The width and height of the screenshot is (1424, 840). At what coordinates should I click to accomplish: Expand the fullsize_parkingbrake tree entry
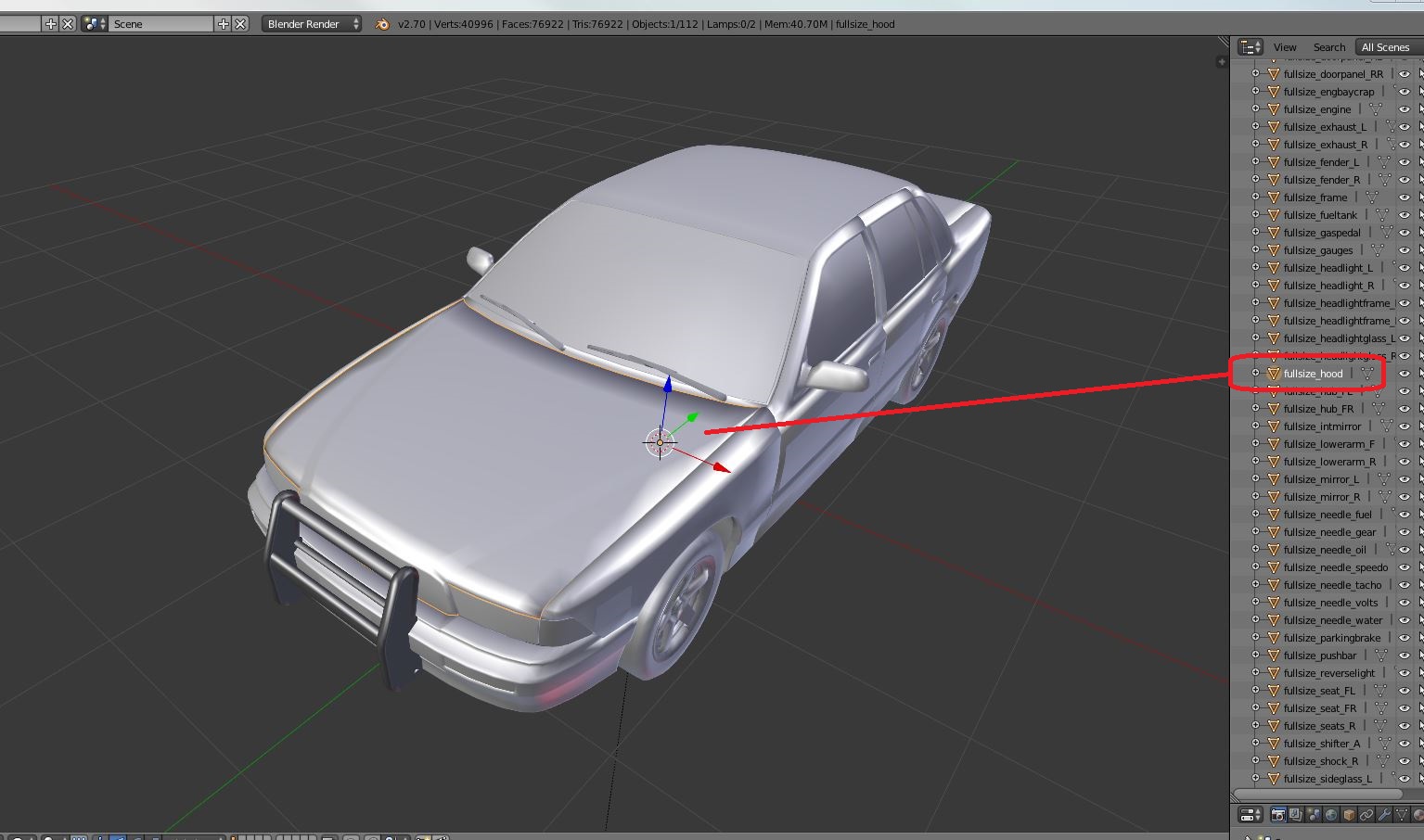(1255, 638)
